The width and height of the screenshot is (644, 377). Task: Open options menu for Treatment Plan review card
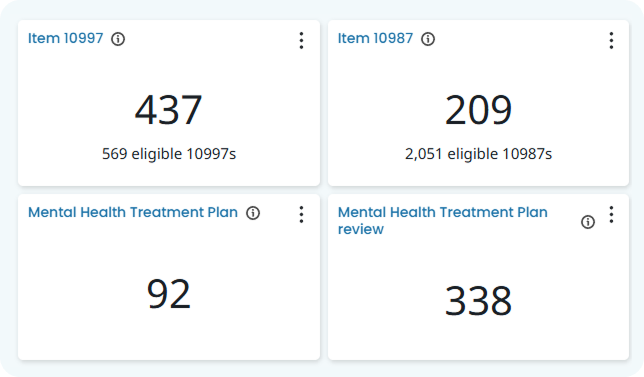coord(612,214)
